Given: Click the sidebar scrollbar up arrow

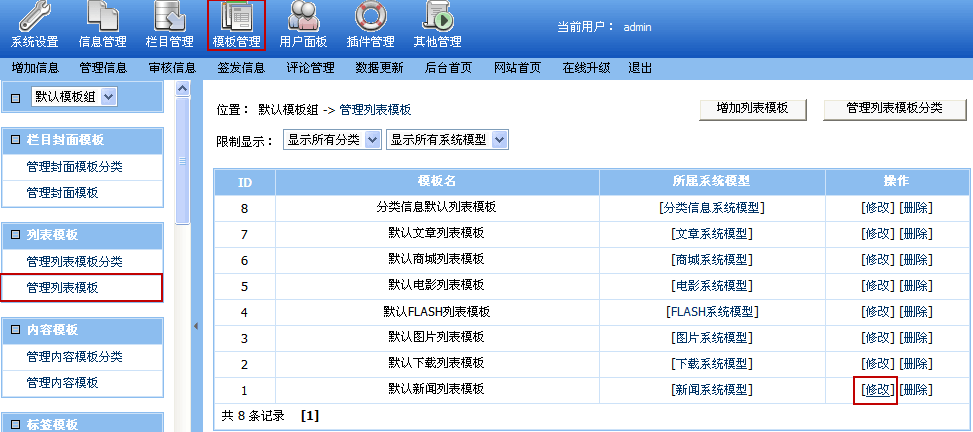Looking at the screenshot, I should [182, 89].
